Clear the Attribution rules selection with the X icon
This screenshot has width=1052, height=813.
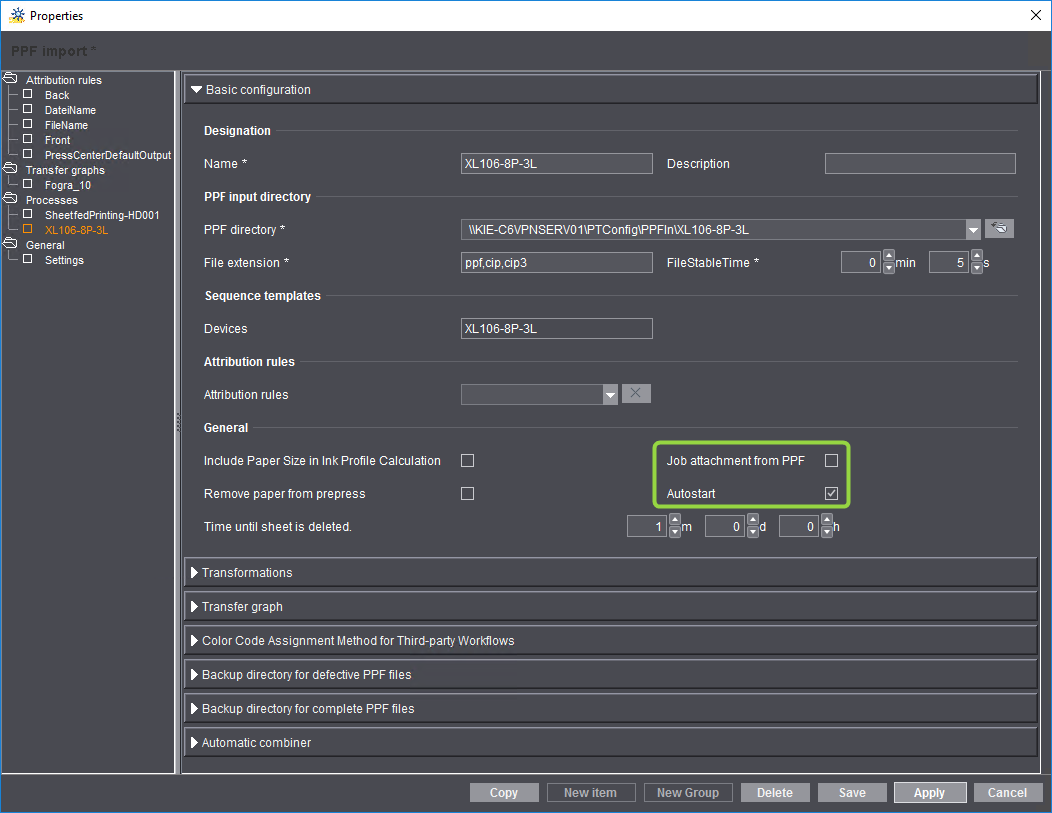pos(635,394)
